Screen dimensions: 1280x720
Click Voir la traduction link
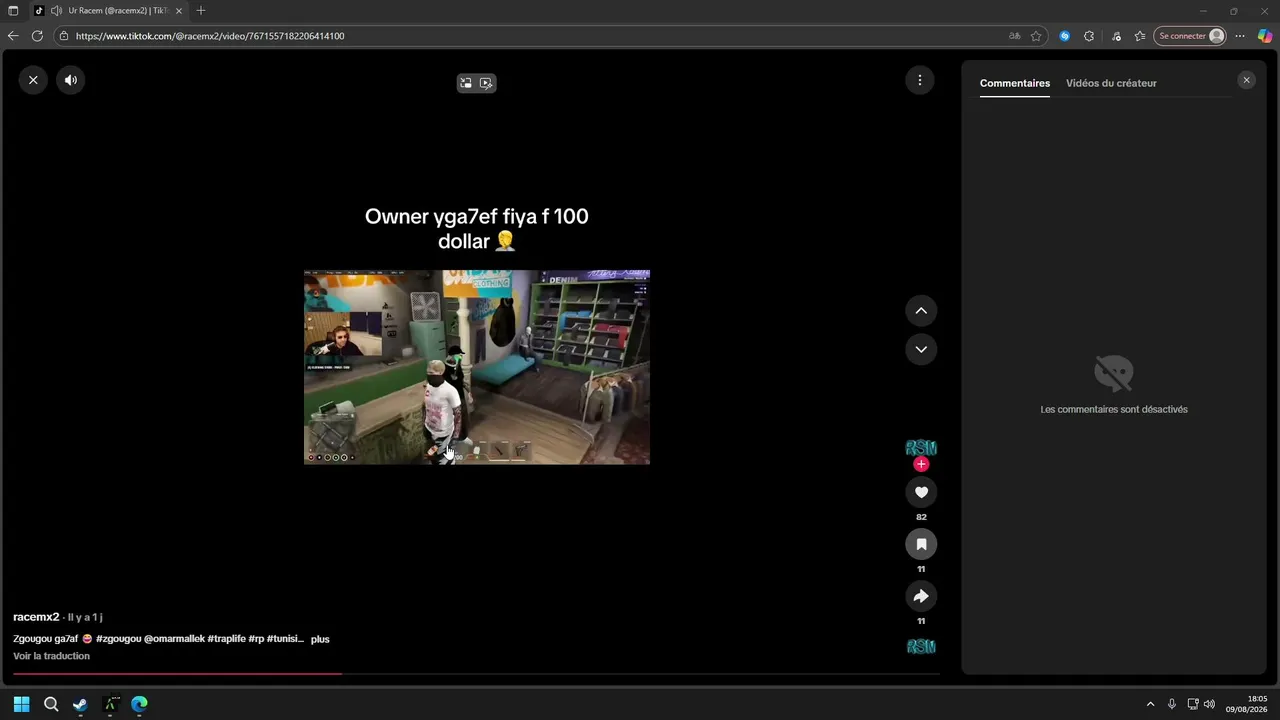[x=51, y=656]
